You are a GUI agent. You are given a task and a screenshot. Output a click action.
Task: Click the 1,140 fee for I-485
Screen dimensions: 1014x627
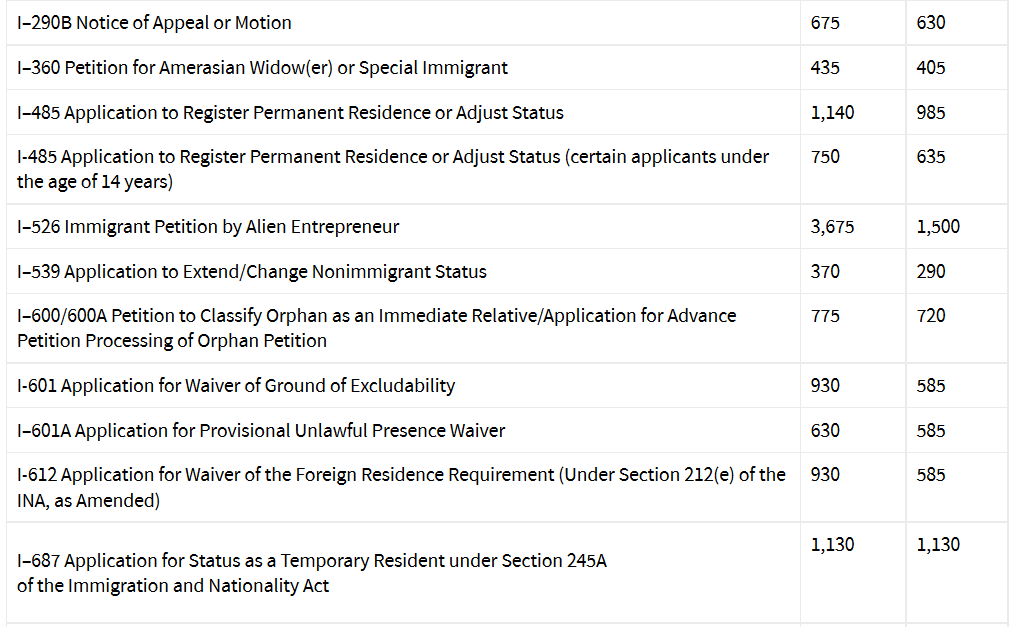tap(832, 112)
